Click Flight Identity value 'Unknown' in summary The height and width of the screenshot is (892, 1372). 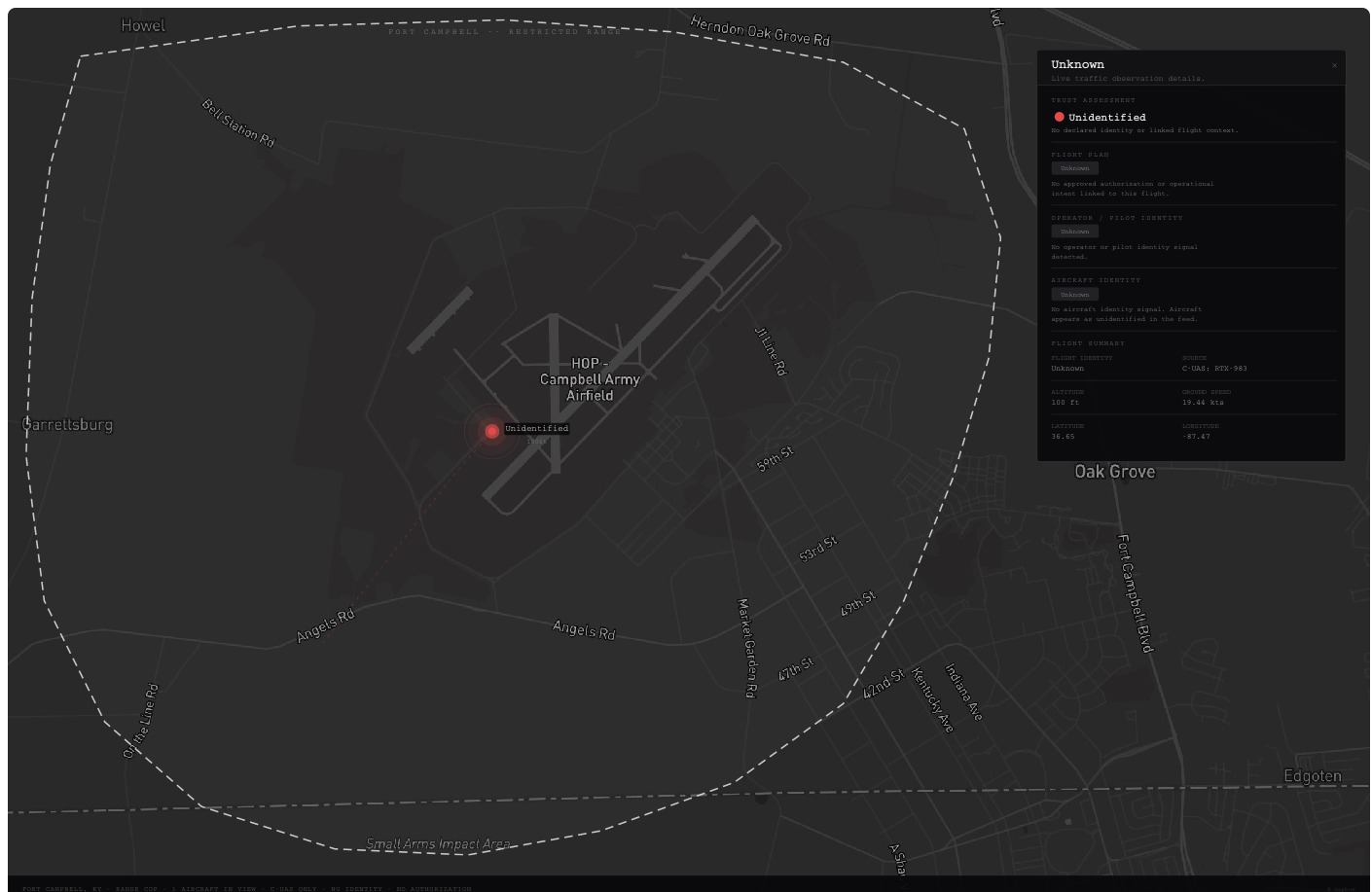(1067, 369)
